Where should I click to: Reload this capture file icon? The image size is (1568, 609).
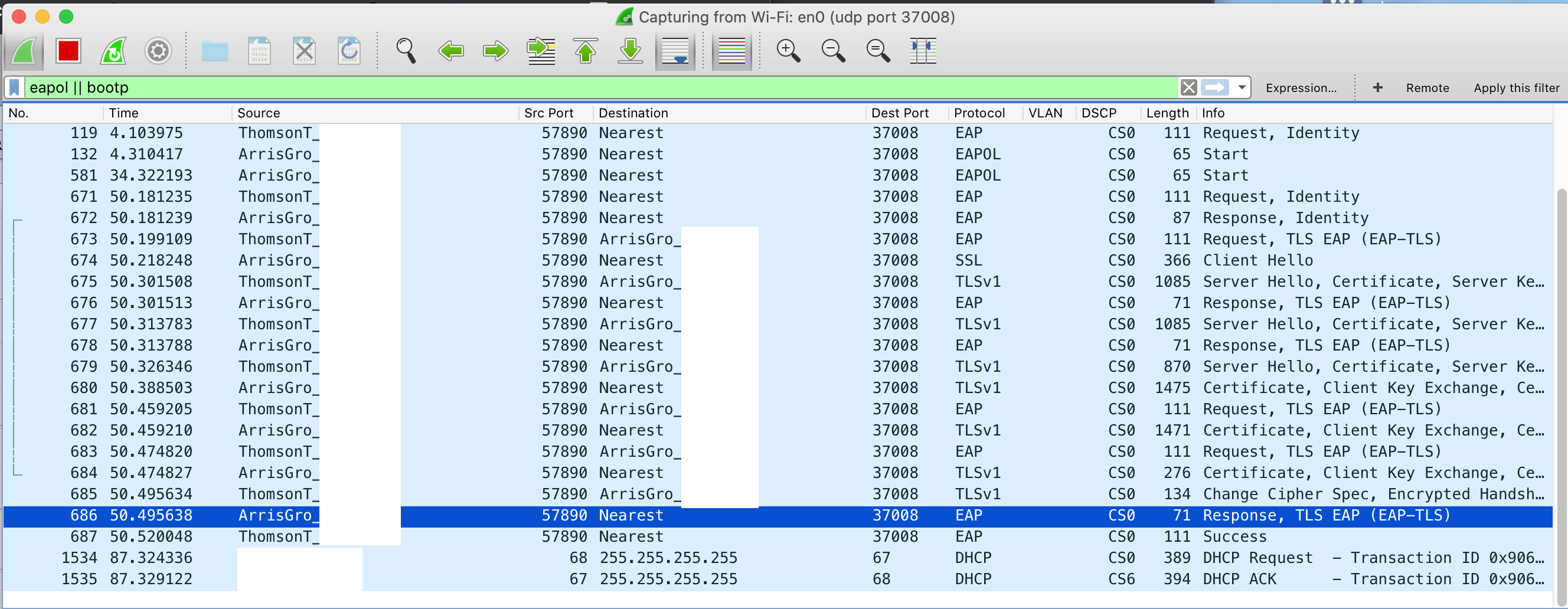[x=349, y=51]
